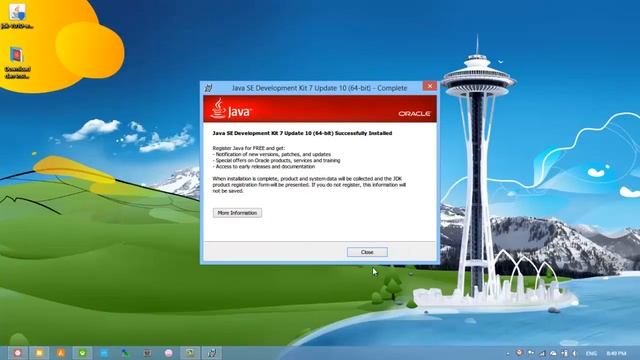Click the ENG language indicator
This screenshot has height=360, width=640.
(x=591, y=353)
